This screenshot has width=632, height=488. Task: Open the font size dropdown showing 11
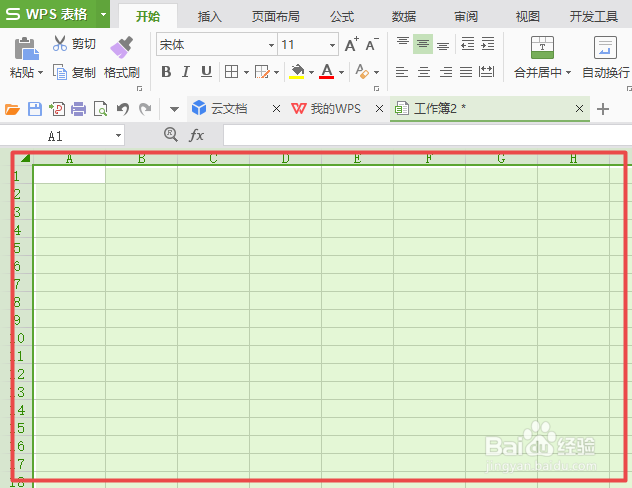point(333,45)
